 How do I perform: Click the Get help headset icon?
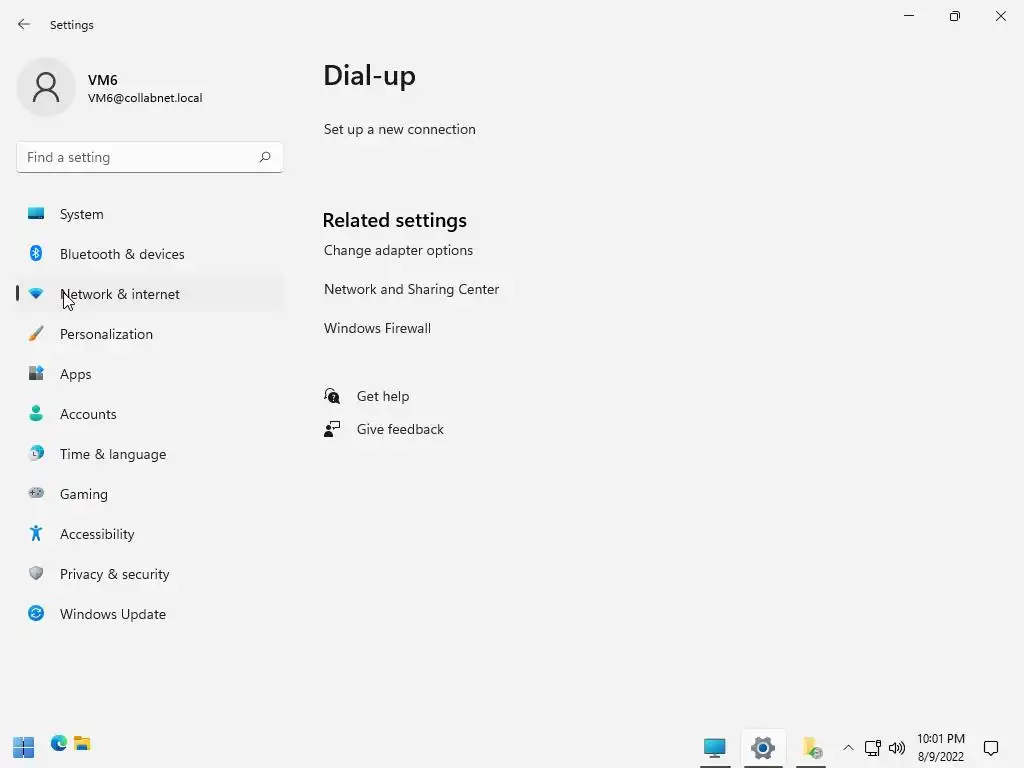pyautogui.click(x=332, y=396)
